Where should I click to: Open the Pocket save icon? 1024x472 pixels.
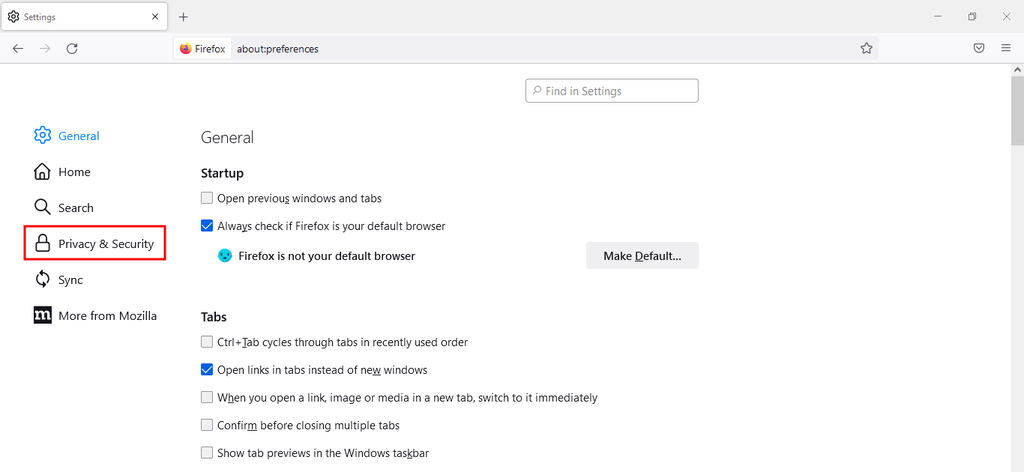pos(979,48)
